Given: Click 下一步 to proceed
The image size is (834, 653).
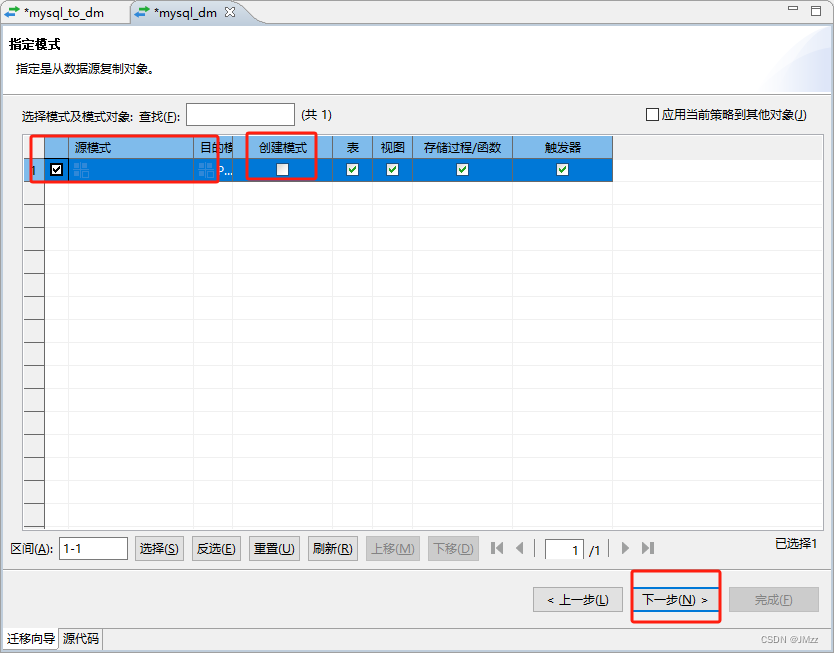Looking at the screenshot, I should (675, 599).
